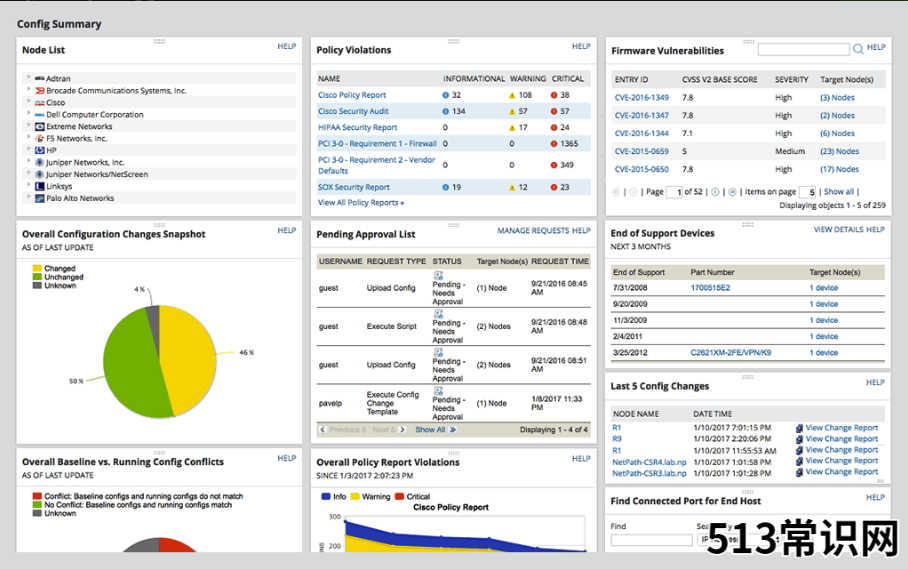Click warning icon in Cisco Security Audit row
Image resolution: width=908 pixels, height=569 pixels.
point(512,111)
